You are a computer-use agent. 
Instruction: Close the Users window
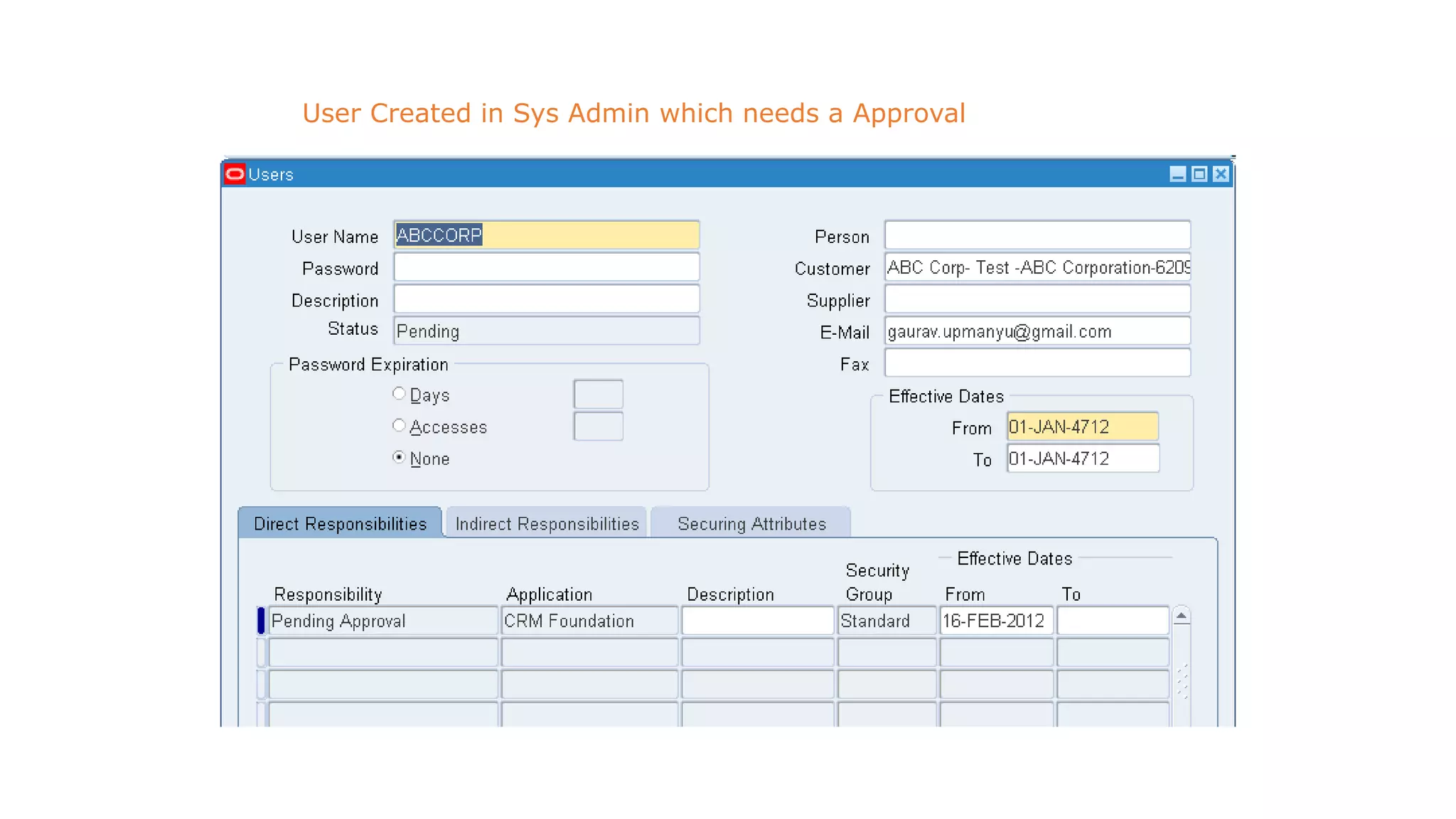[1221, 174]
